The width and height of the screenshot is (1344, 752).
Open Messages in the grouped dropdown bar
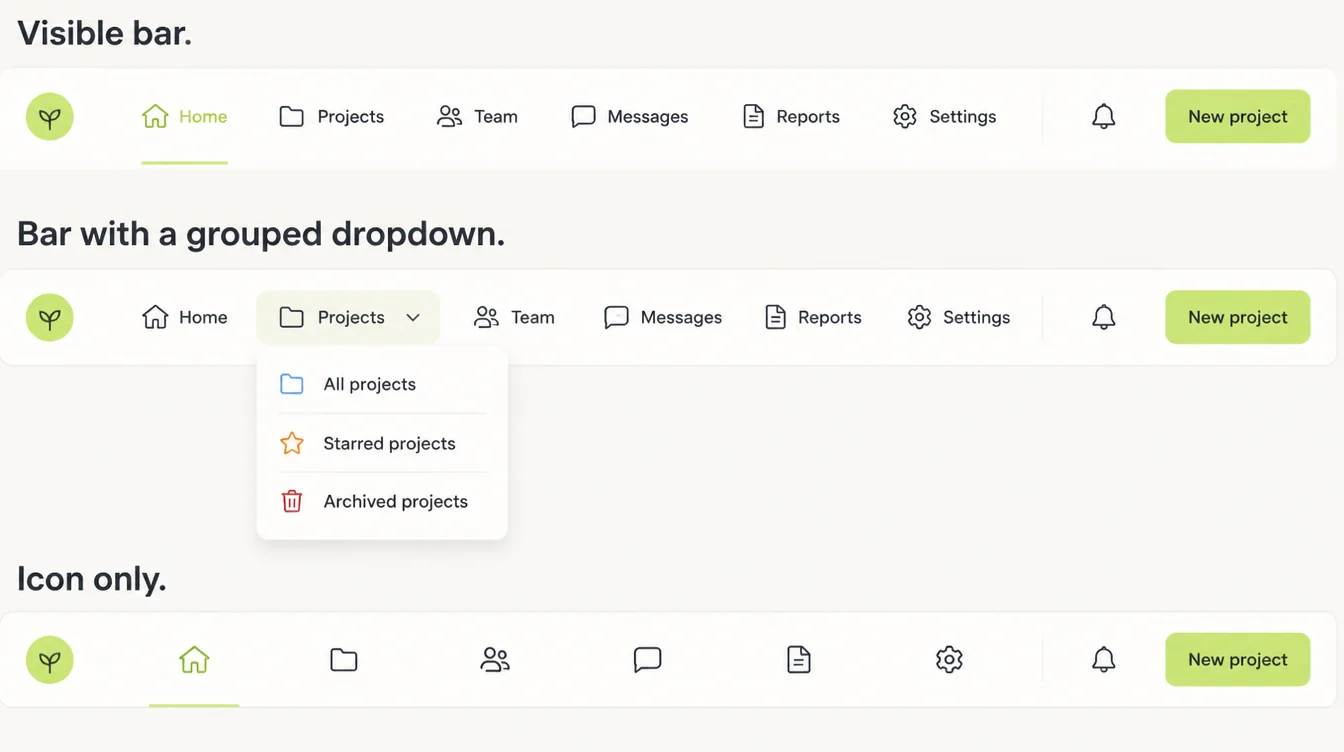(663, 318)
